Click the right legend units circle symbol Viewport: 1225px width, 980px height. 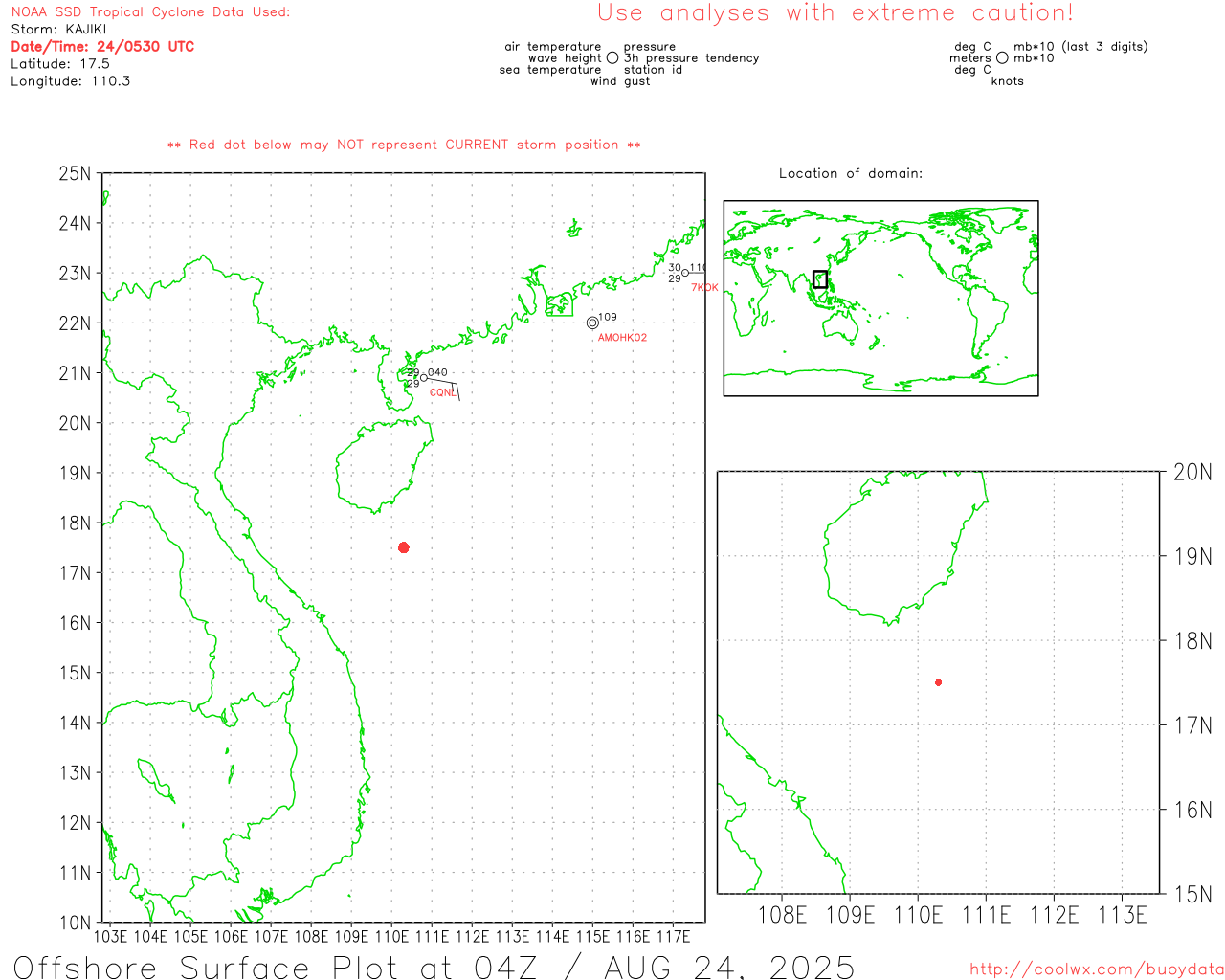pos(1002,58)
